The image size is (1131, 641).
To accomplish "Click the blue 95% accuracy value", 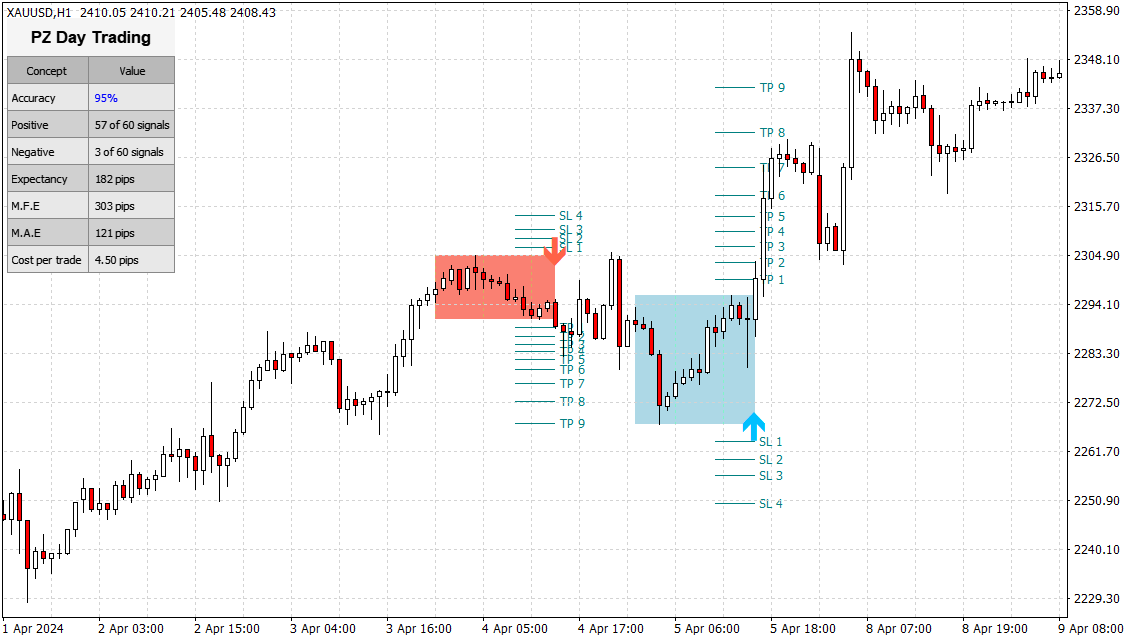I will (106, 98).
